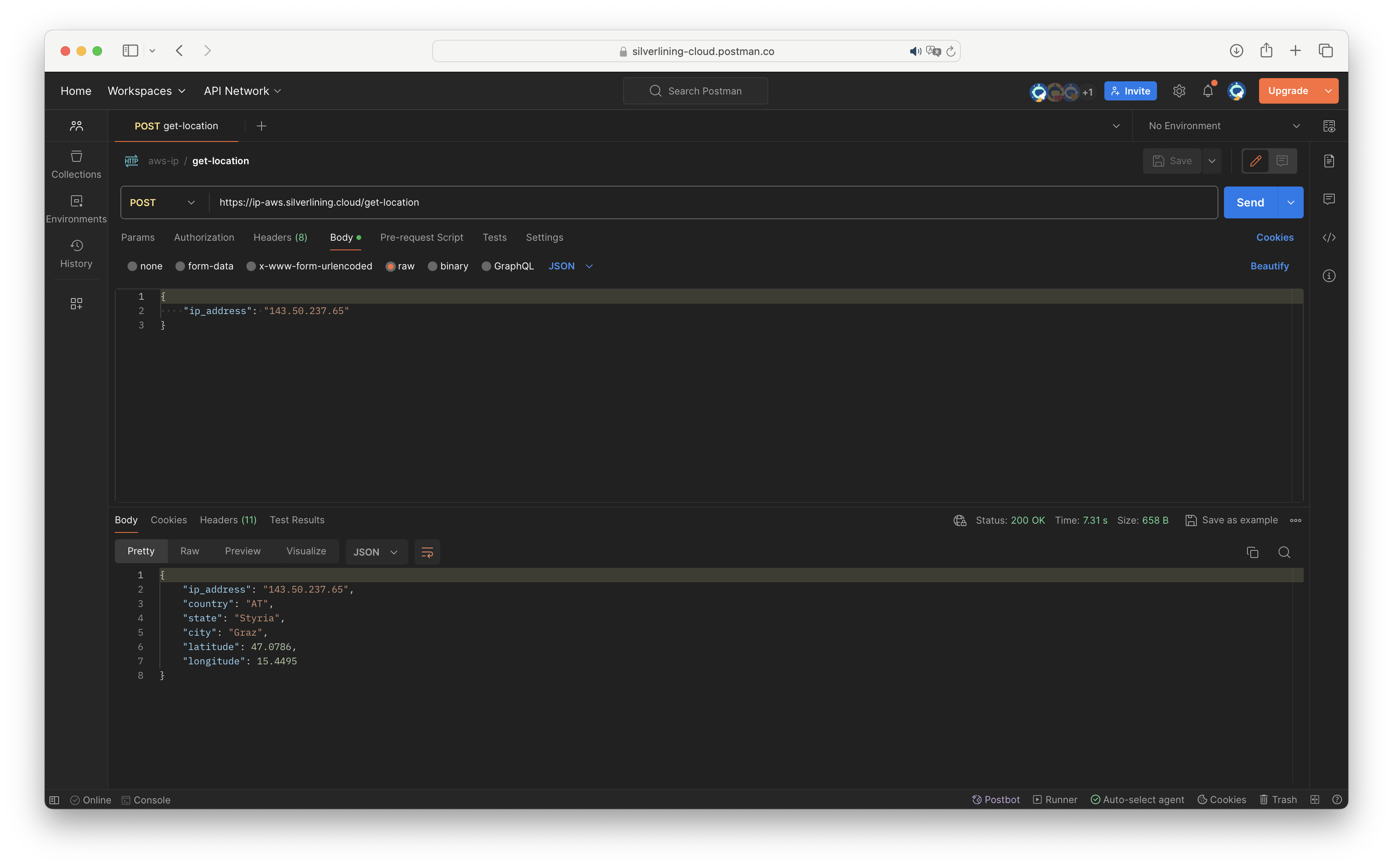Click the search response magnifier icon
The image size is (1393, 868).
coord(1284,552)
